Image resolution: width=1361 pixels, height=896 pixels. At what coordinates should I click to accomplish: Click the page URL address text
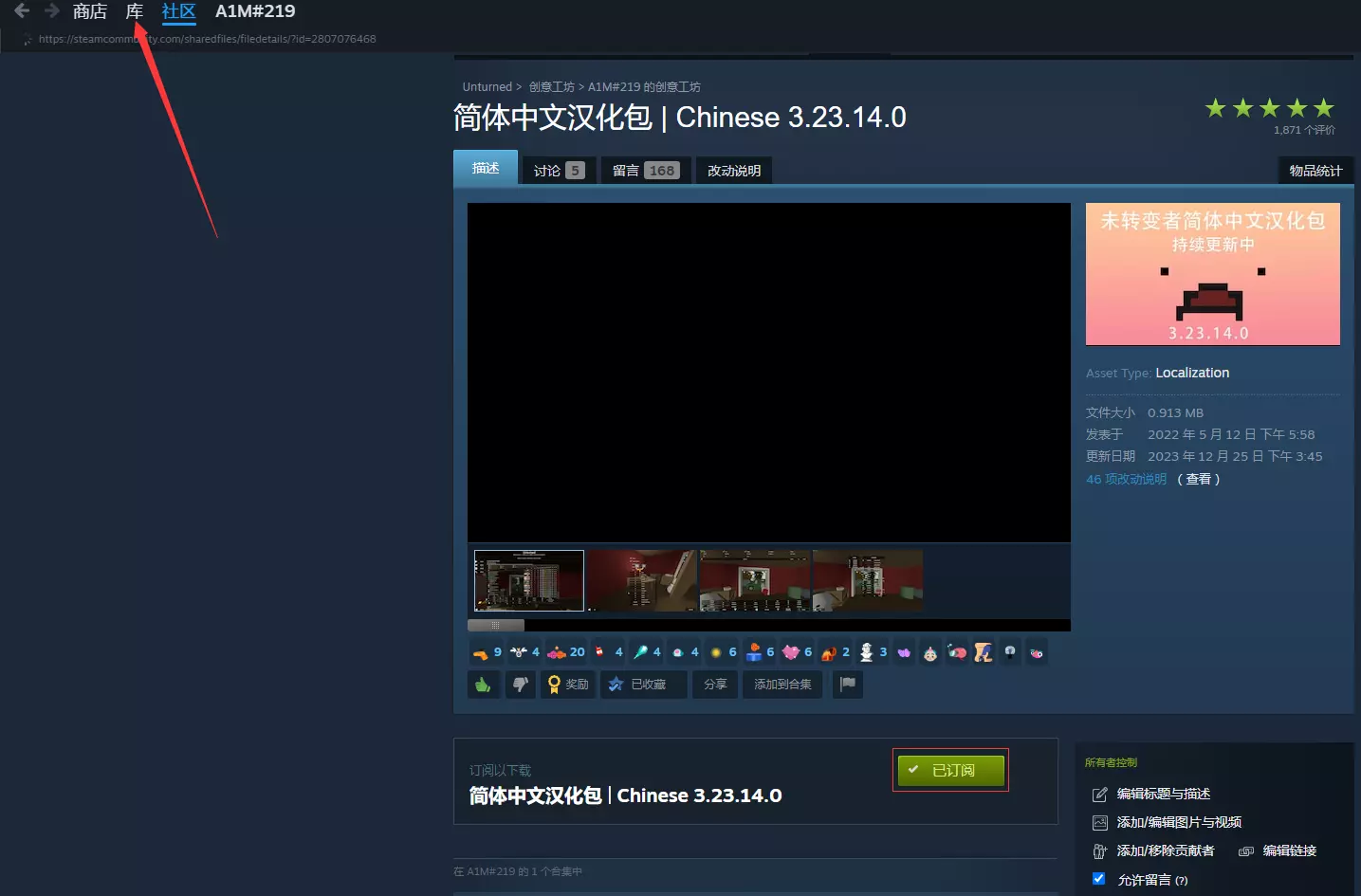[x=207, y=39]
